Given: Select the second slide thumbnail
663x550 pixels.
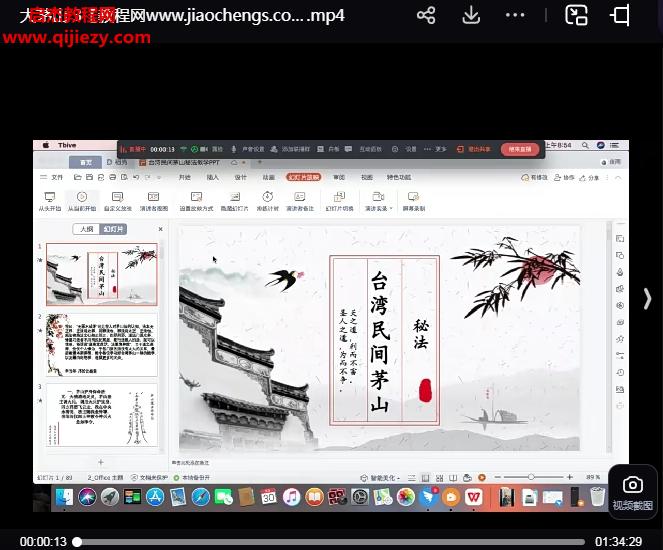Looking at the screenshot, I should click(101, 344).
